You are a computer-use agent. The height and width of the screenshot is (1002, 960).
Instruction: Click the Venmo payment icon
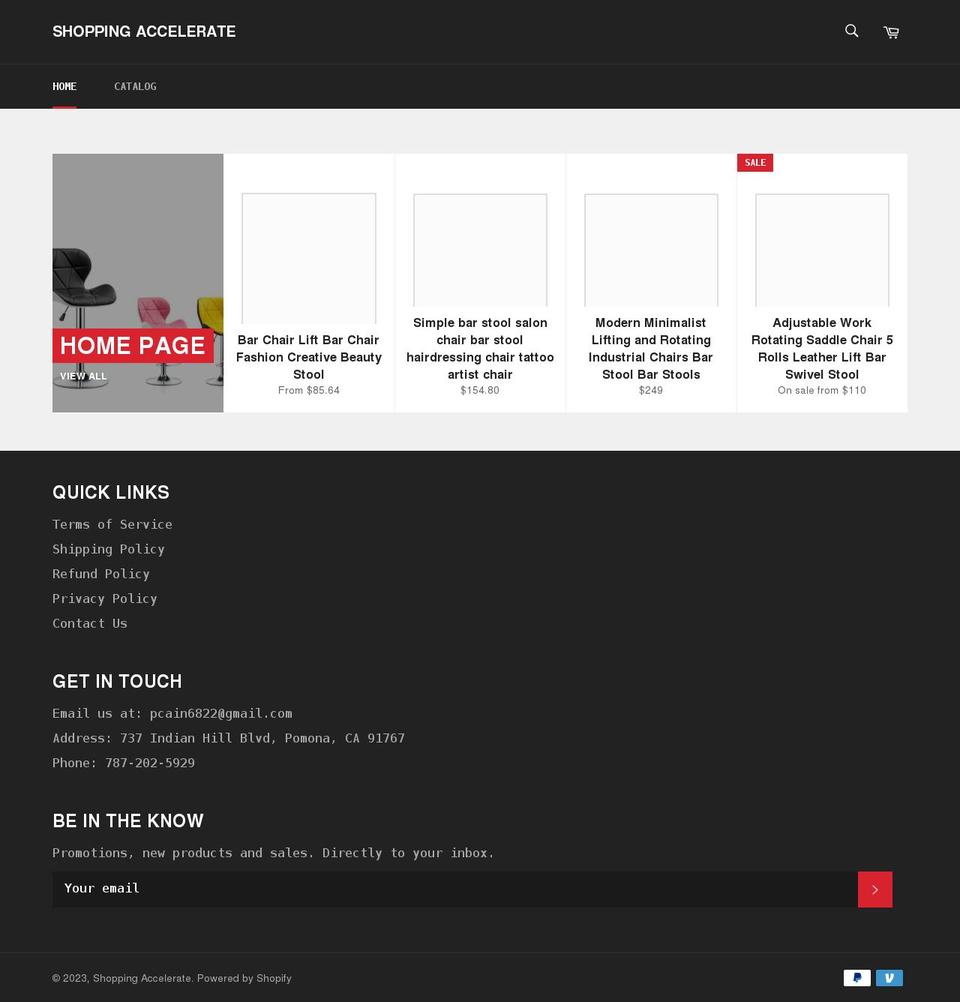click(889, 978)
